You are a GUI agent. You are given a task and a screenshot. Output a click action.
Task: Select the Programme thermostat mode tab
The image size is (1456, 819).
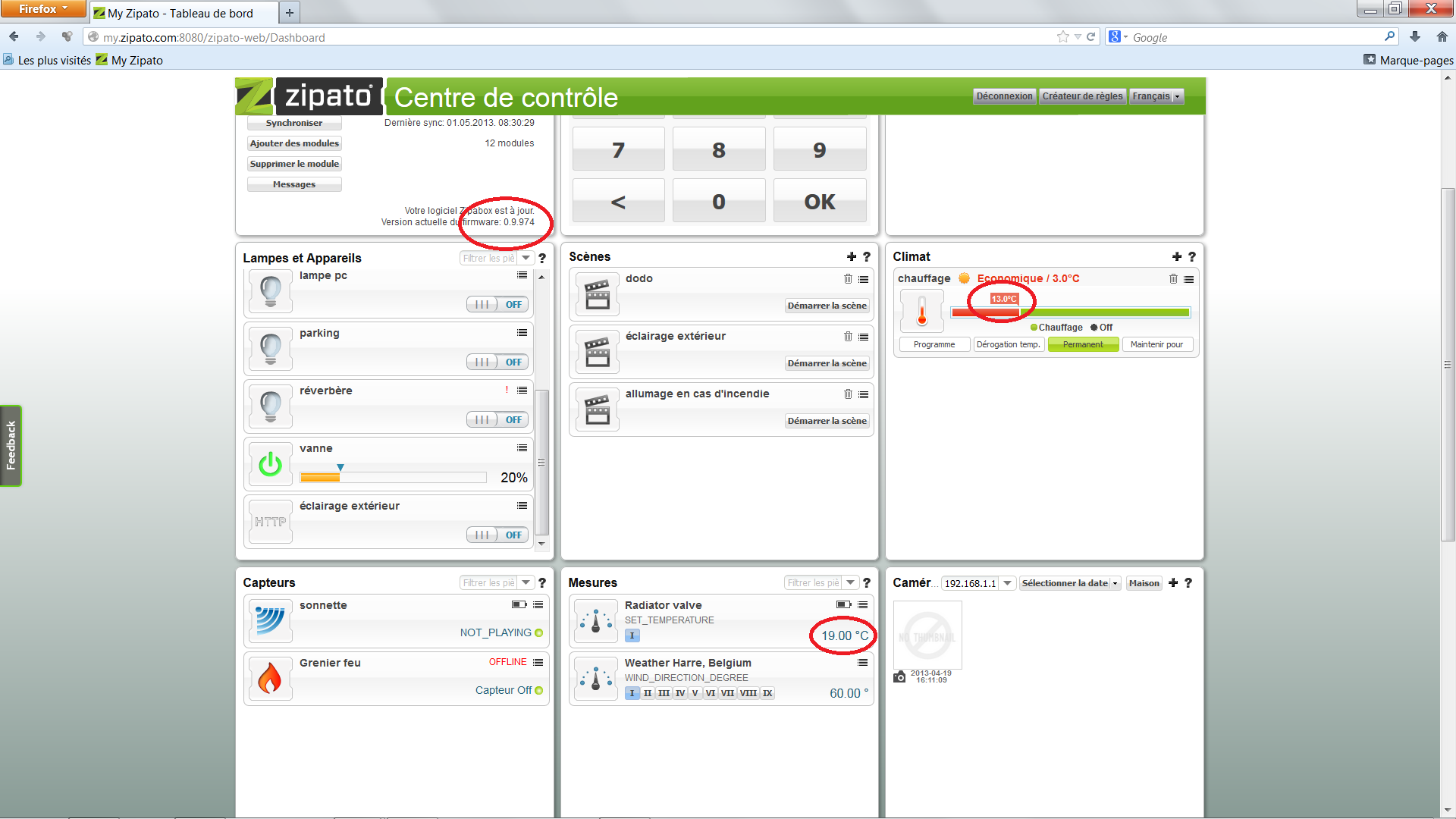934,345
